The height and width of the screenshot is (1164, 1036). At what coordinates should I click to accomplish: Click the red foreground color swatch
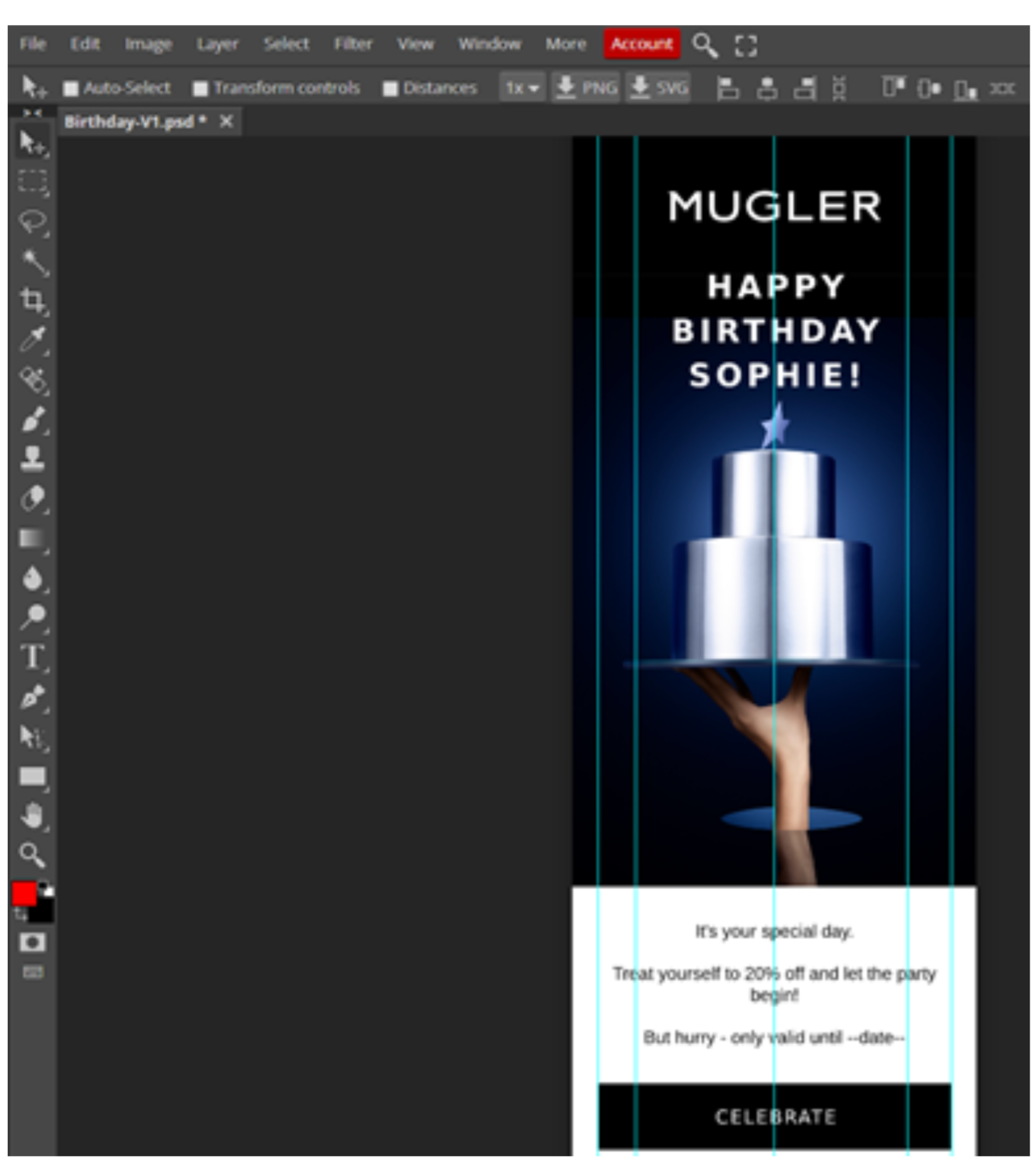(x=24, y=894)
